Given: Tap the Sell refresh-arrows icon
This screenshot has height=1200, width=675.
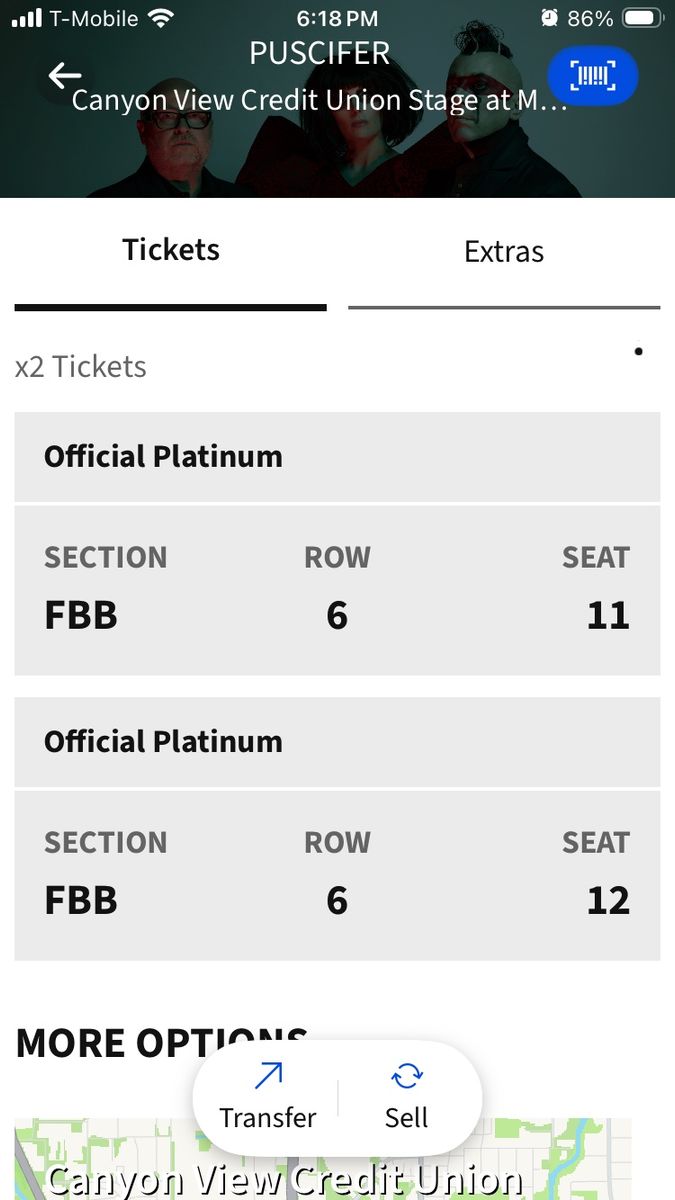Looking at the screenshot, I should click(407, 1077).
